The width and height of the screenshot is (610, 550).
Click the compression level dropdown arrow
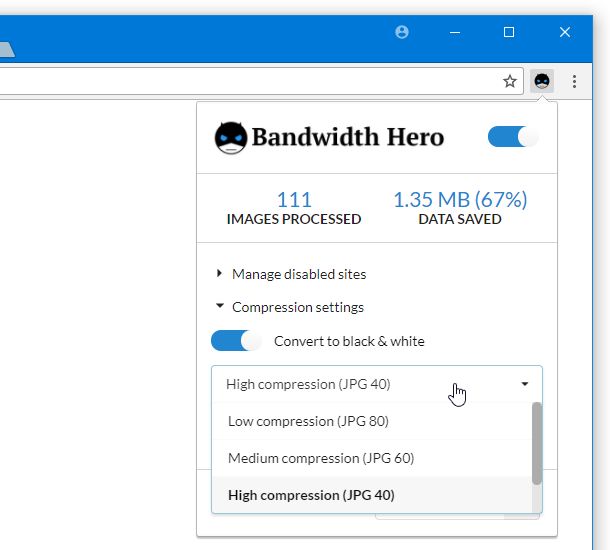[x=524, y=384]
